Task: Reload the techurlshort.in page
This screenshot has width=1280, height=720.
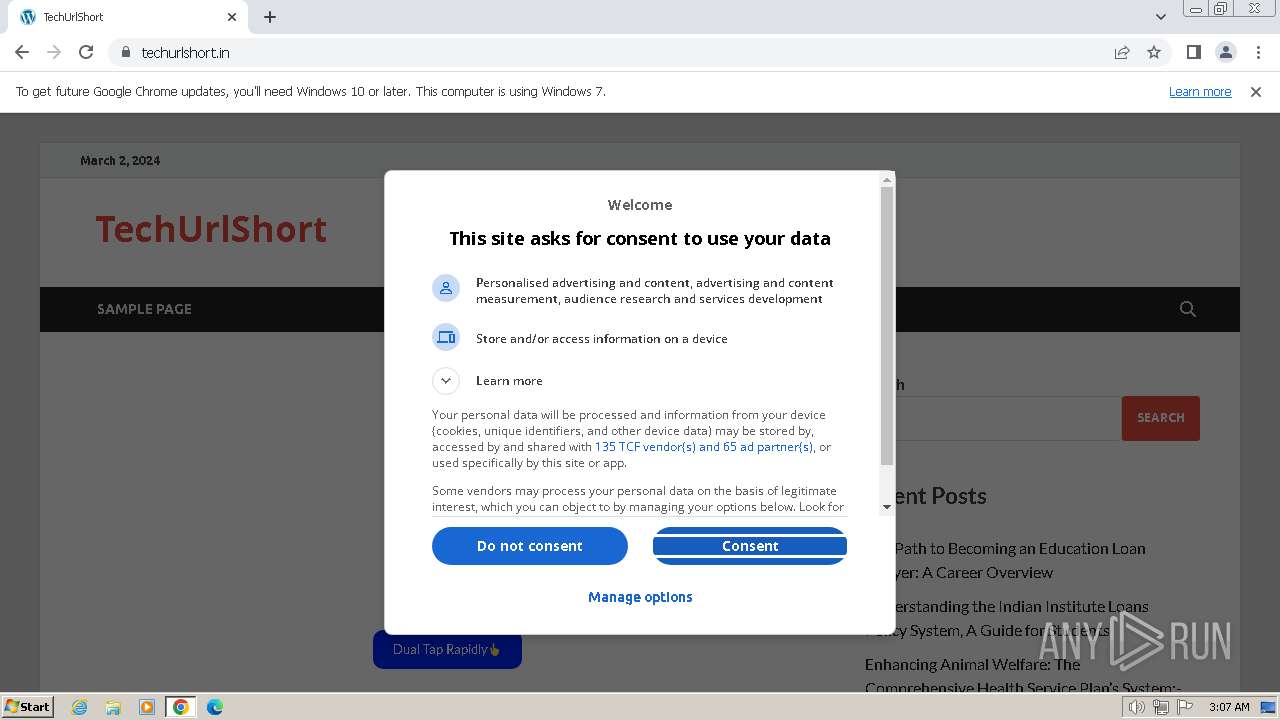Action: (x=86, y=52)
